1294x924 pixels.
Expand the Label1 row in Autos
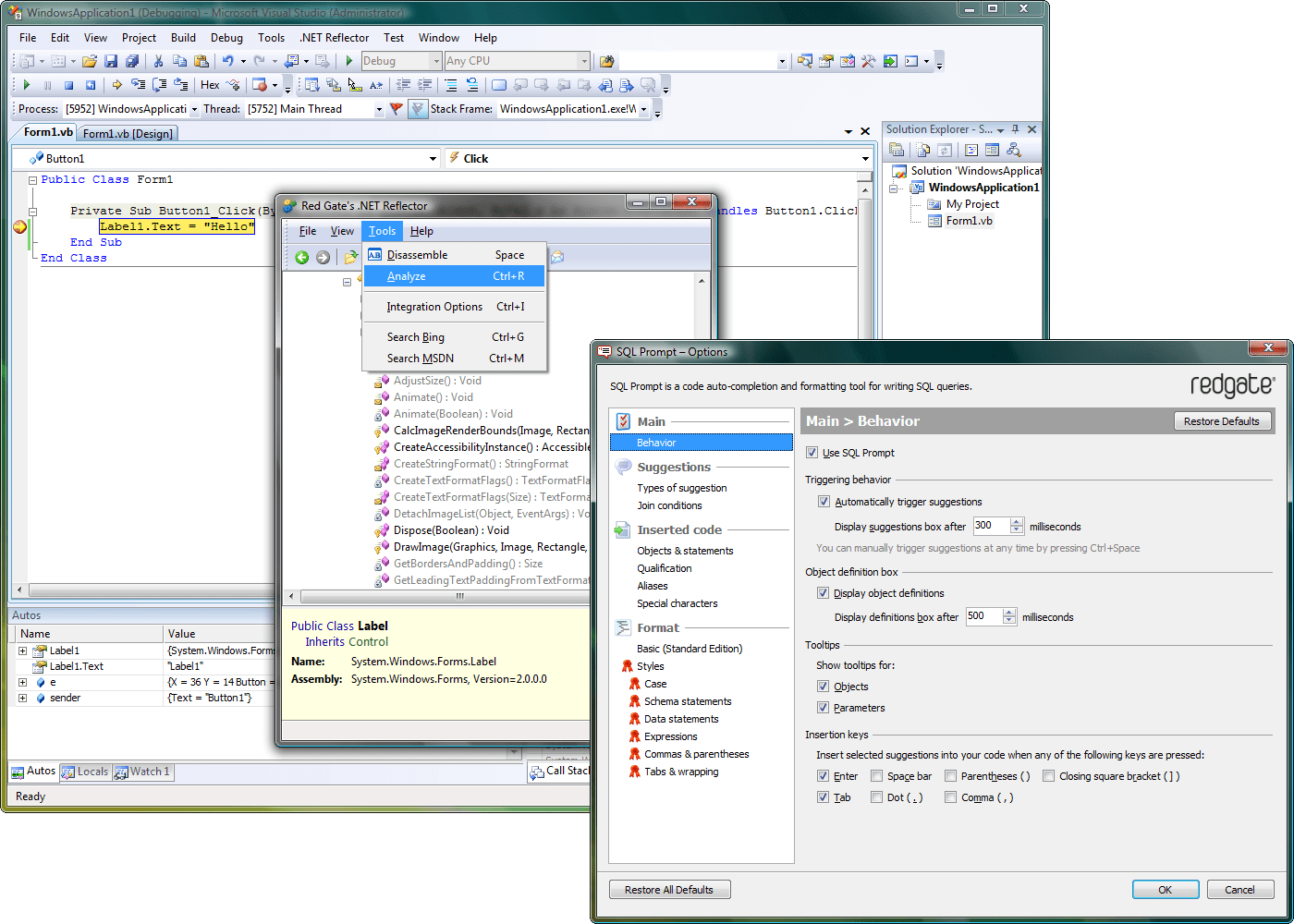(22, 650)
